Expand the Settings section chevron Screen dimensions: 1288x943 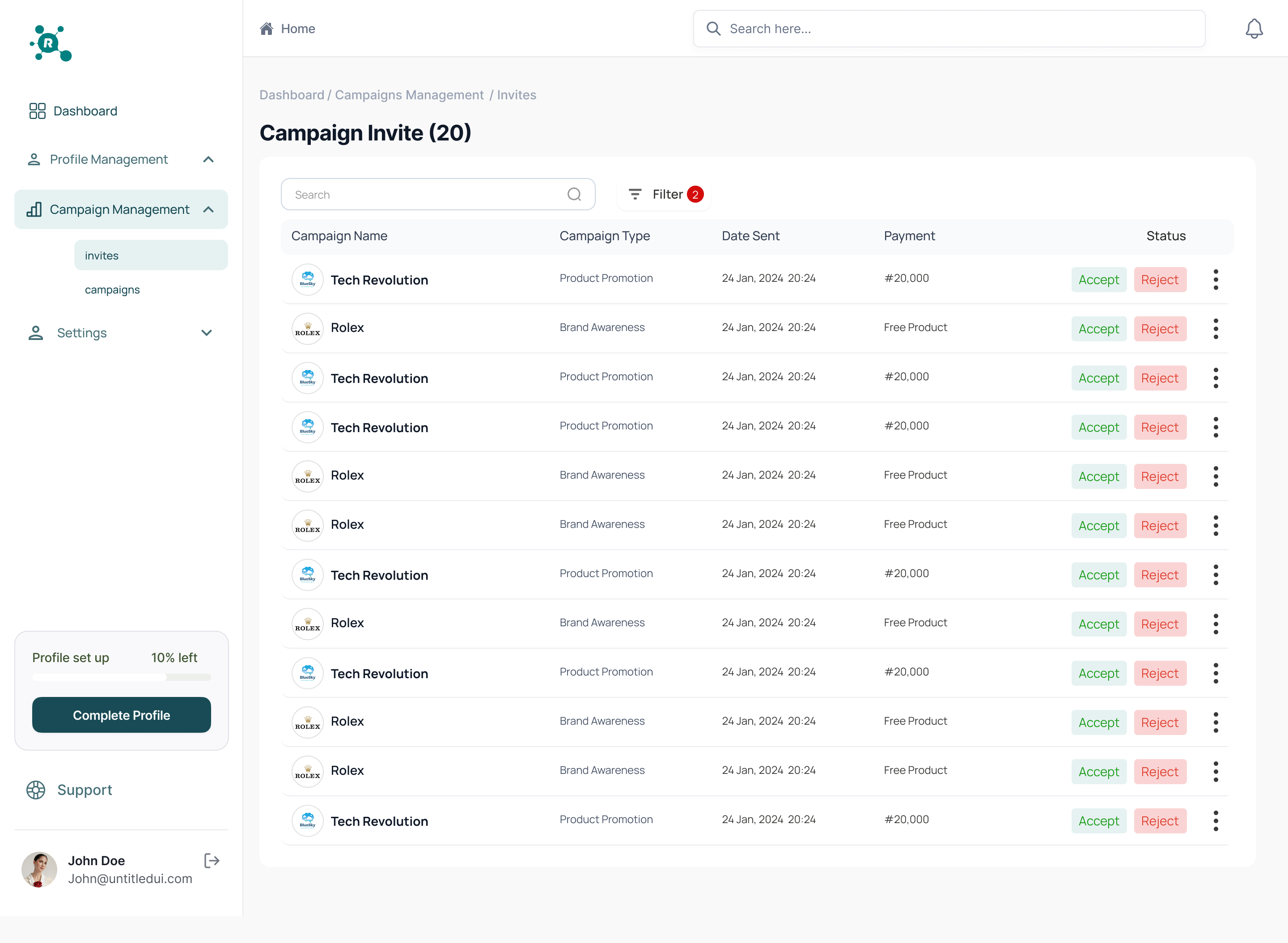point(207,333)
